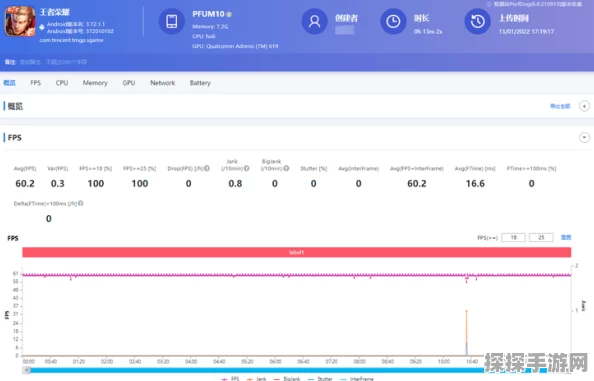Collapse the 概览 section with the arrow button
Image resolution: width=594 pixels, height=381 pixels.
(584, 106)
